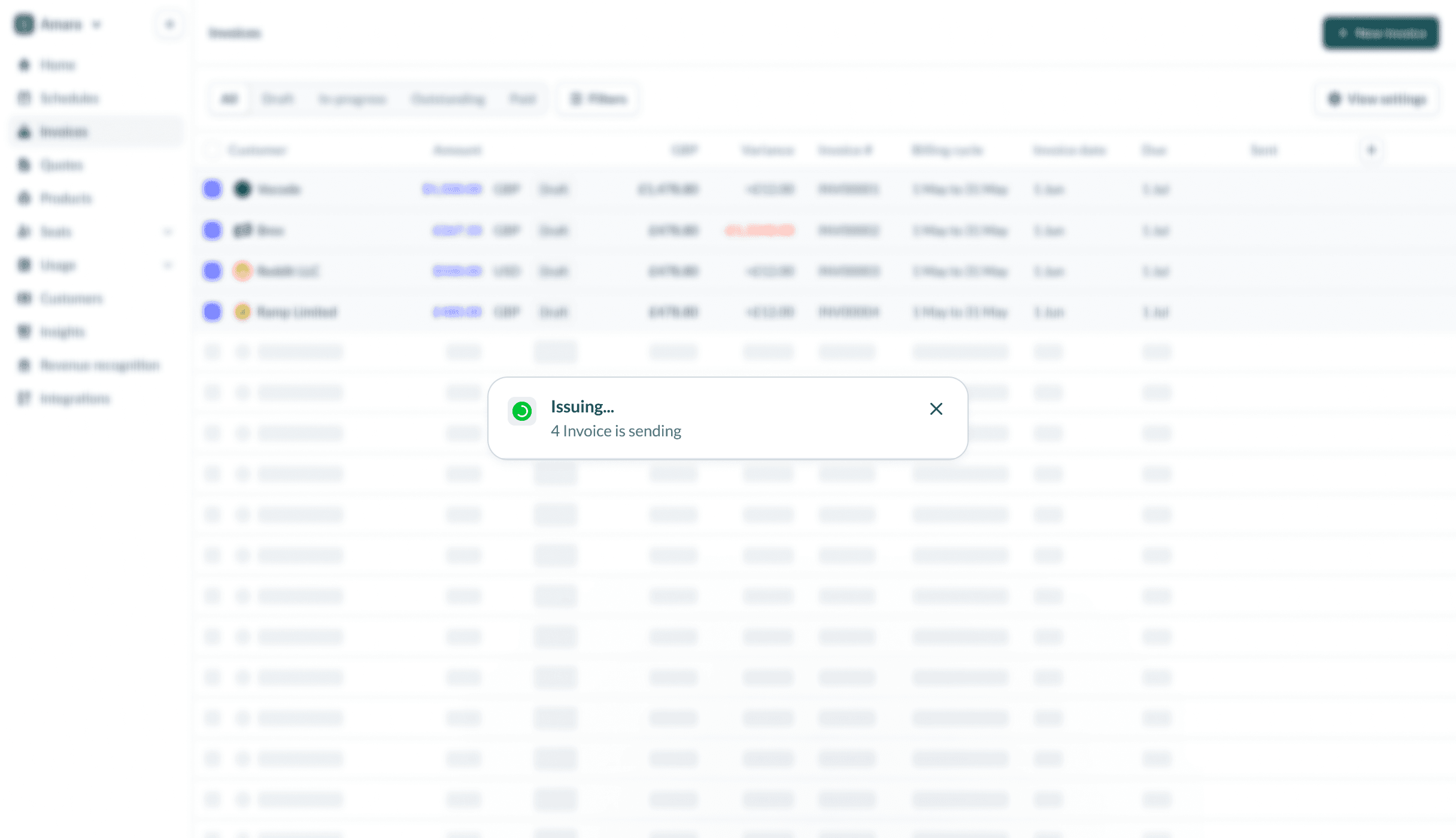Toggle select-all checkbox beside Customer header
Viewport: 1456px width, 838px height.
point(213,150)
